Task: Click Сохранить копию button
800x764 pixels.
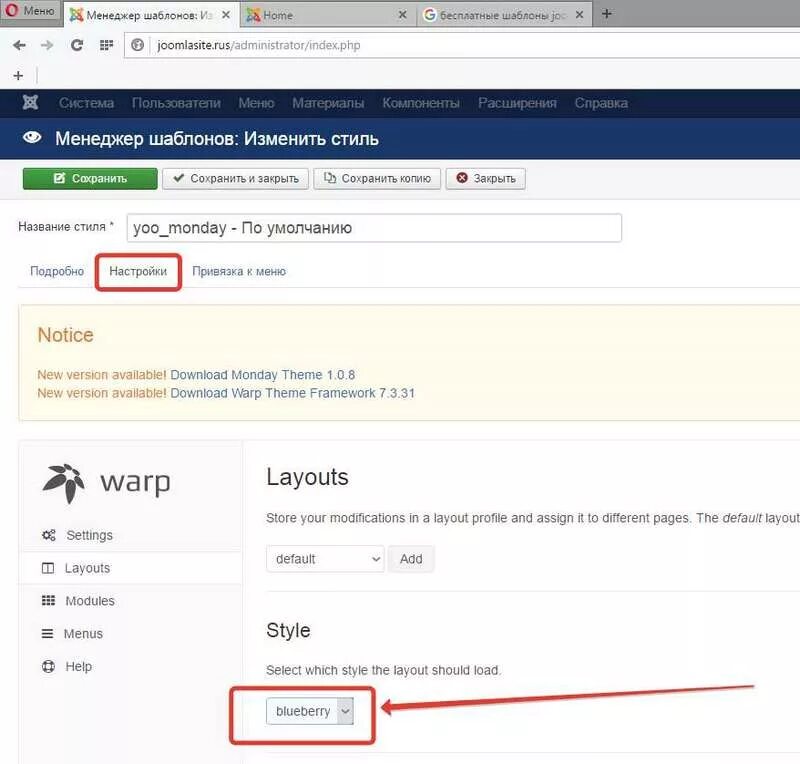Action: [x=377, y=179]
